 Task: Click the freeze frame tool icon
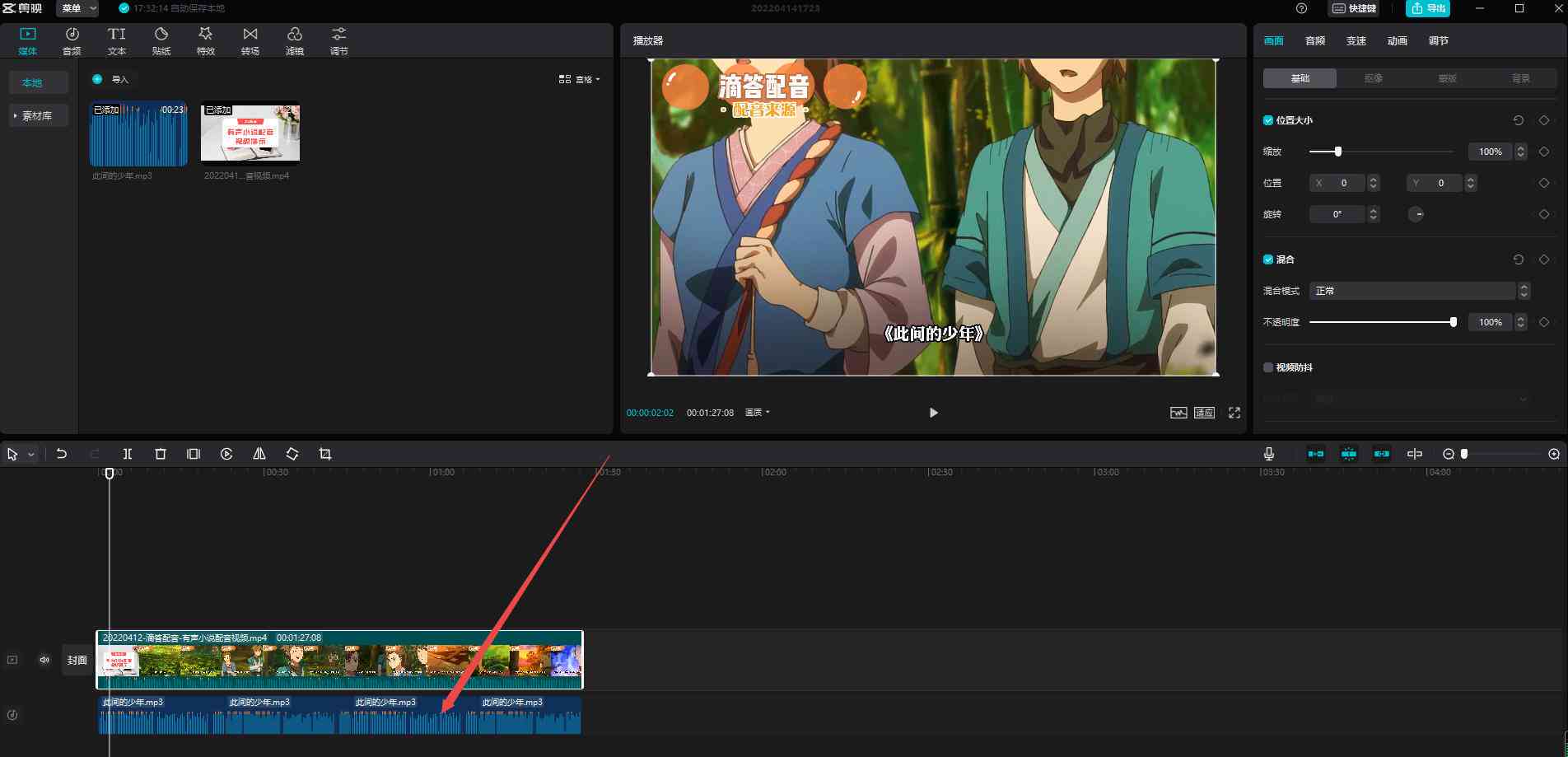click(x=194, y=454)
